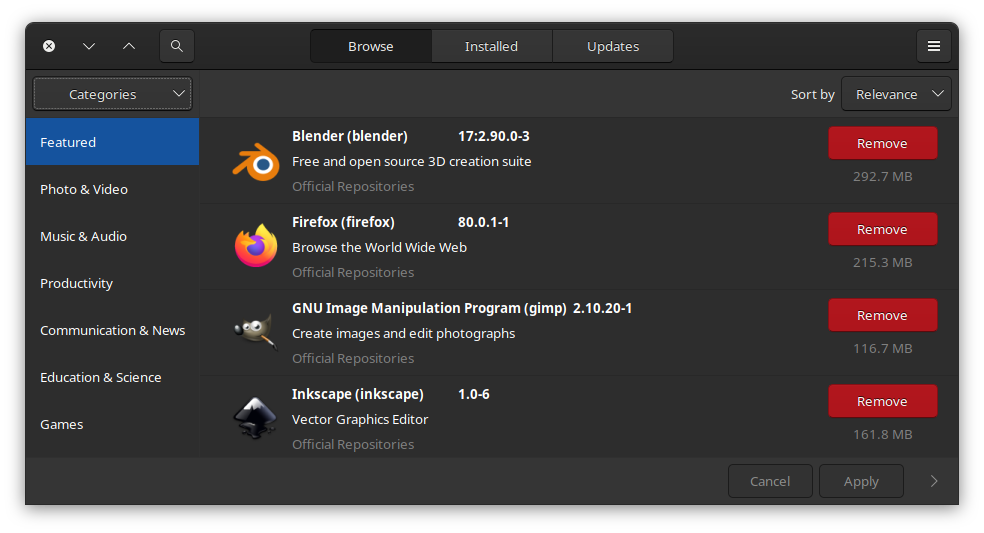Image resolution: width=984 pixels, height=533 pixels.
Task: Click Inkscape version 1.0-6
Action: click(x=474, y=394)
